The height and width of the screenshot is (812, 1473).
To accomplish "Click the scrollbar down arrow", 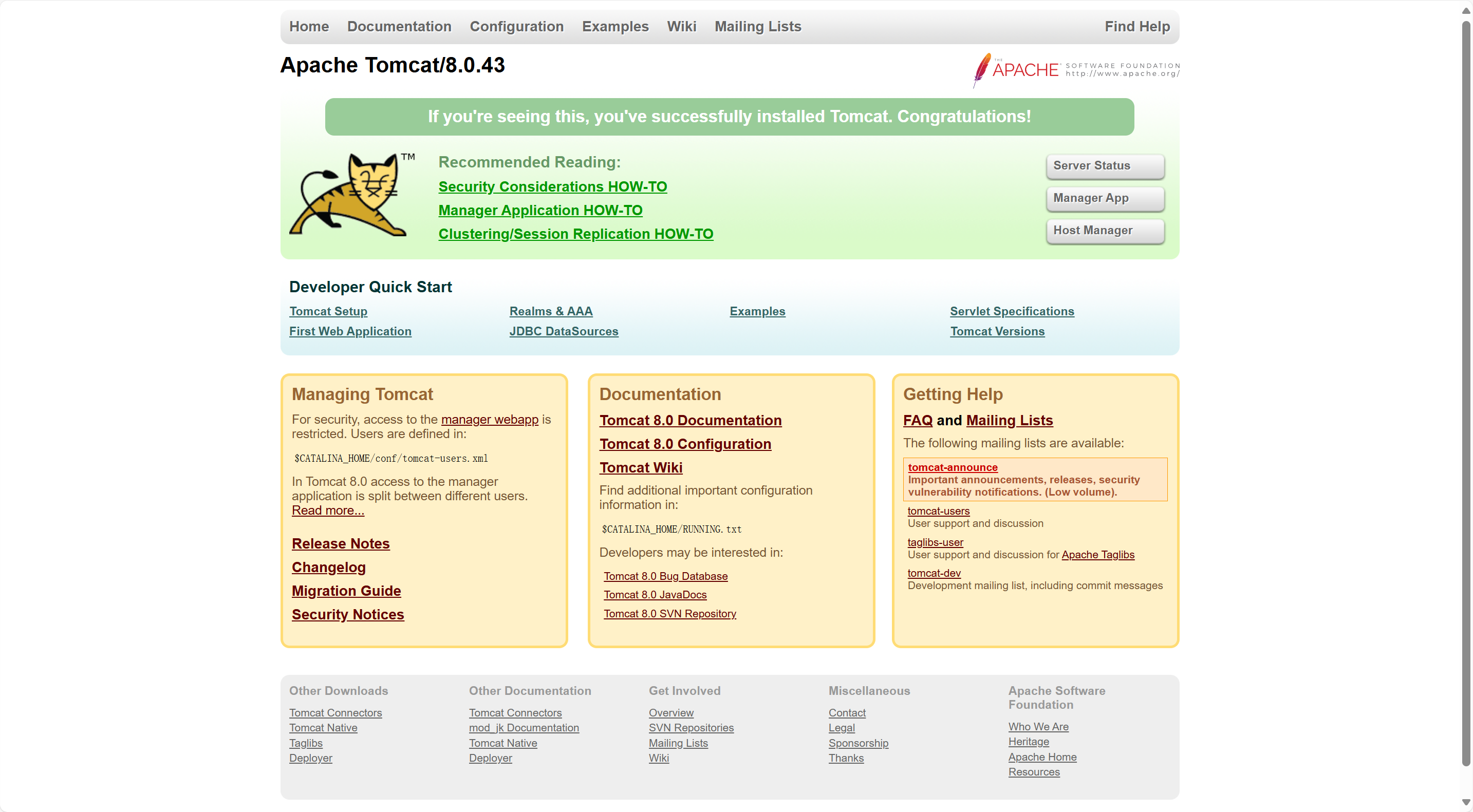I will click(x=1466, y=802).
